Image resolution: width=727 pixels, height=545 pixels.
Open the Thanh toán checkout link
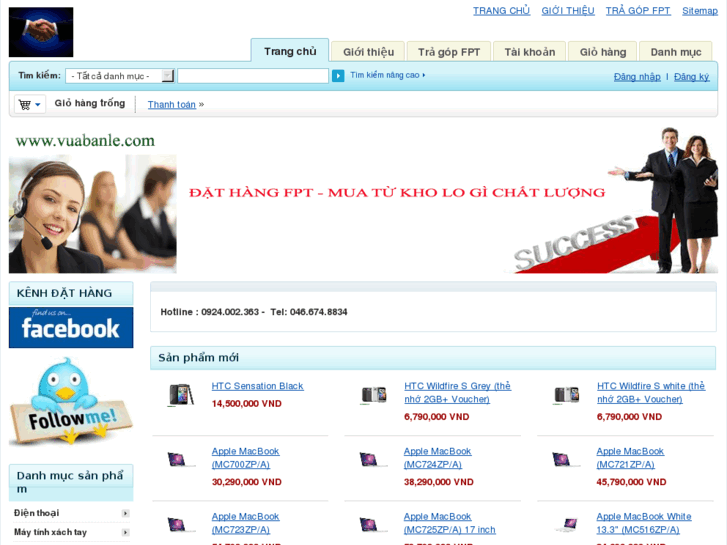172,105
